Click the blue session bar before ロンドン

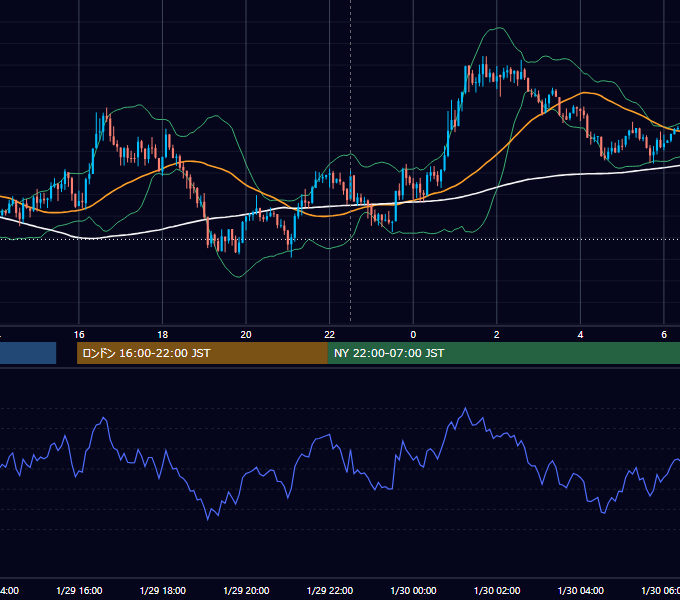28,353
